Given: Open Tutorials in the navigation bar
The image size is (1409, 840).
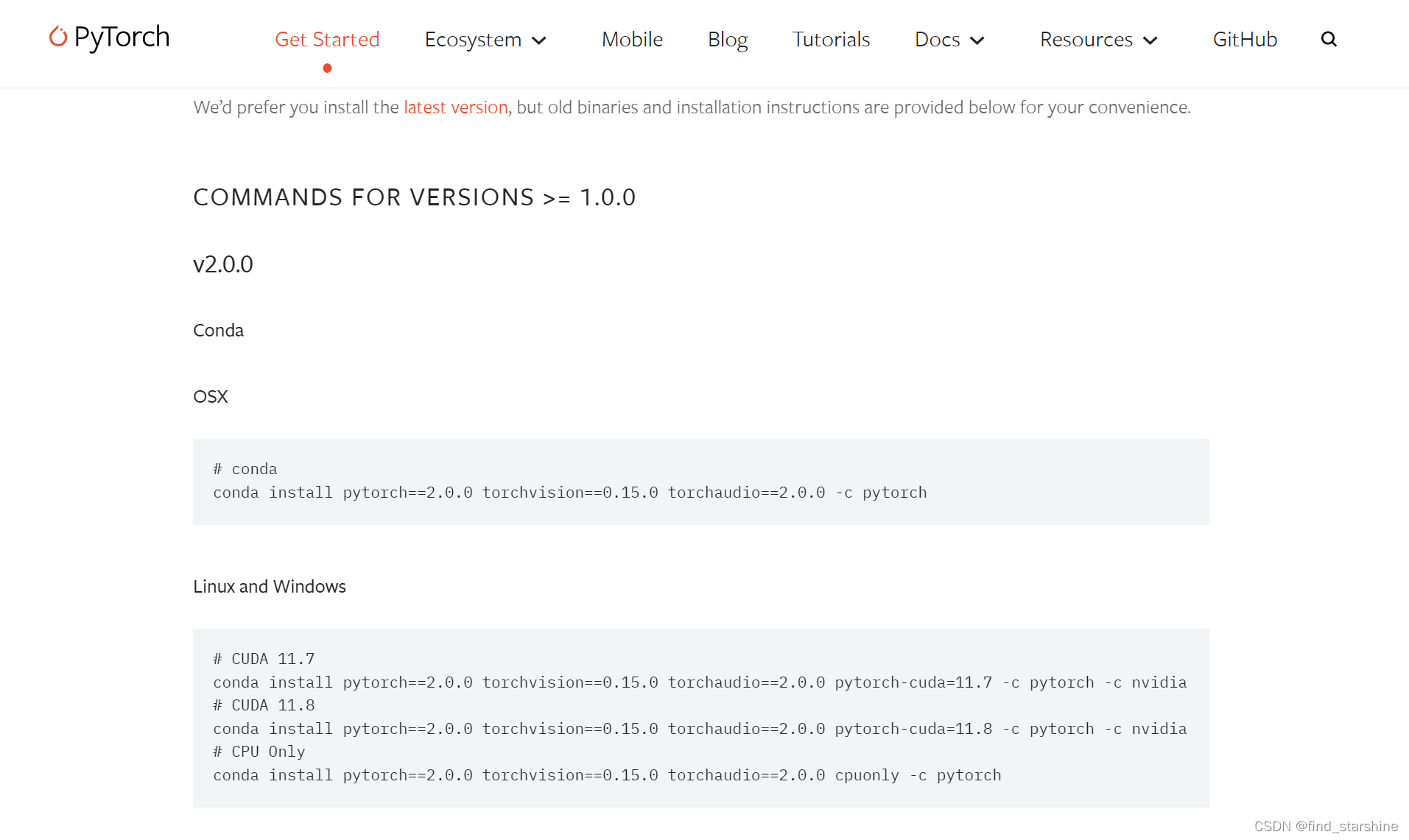Looking at the screenshot, I should tap(831, 39).
